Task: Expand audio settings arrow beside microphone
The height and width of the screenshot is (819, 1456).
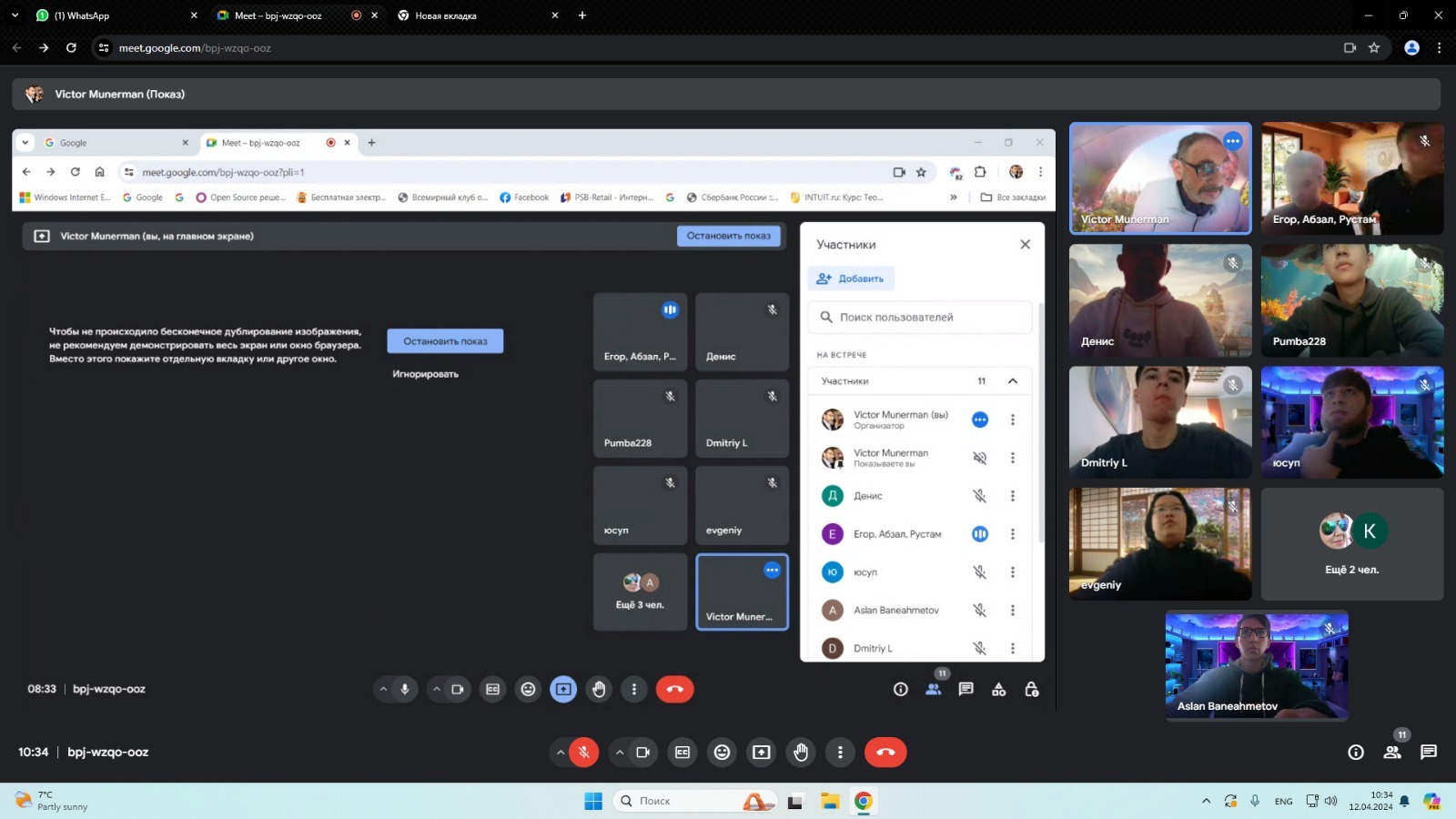Action: click(561, 752)
